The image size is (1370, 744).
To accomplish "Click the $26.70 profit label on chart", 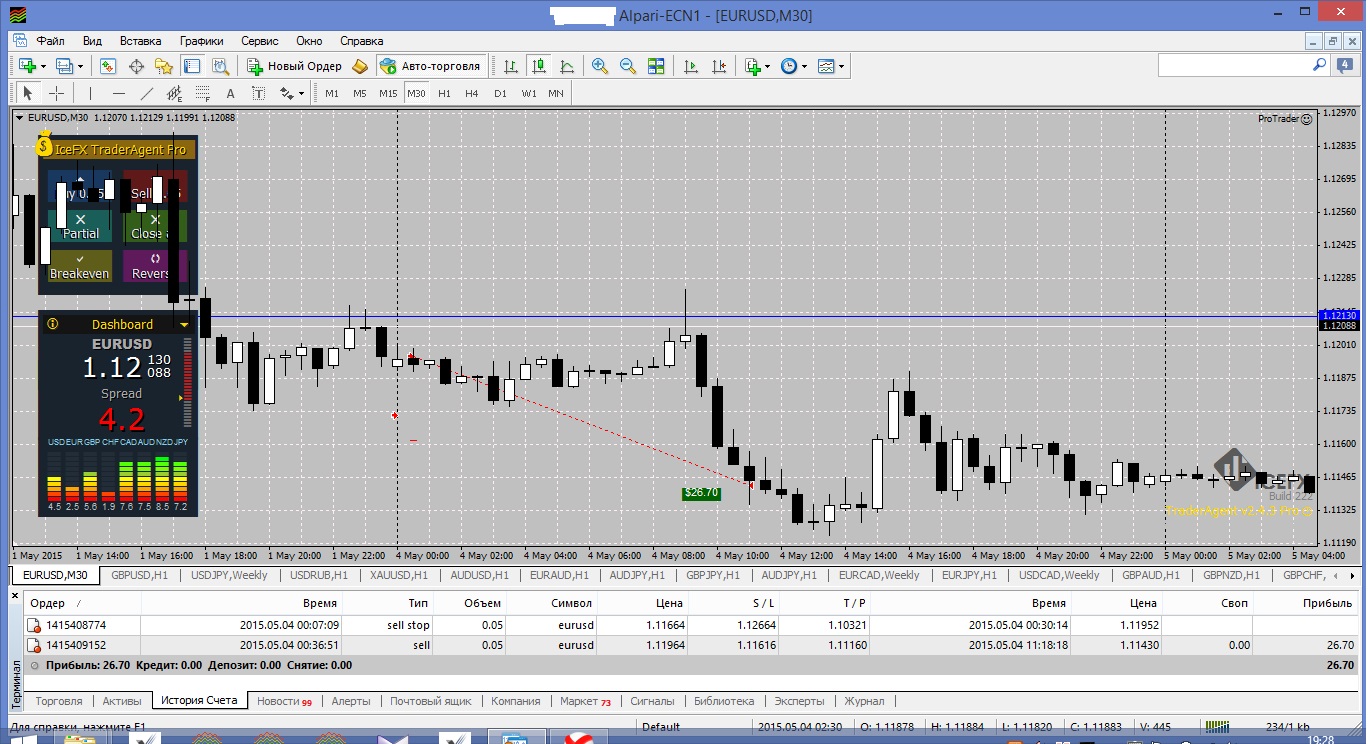I will point(701,492).
